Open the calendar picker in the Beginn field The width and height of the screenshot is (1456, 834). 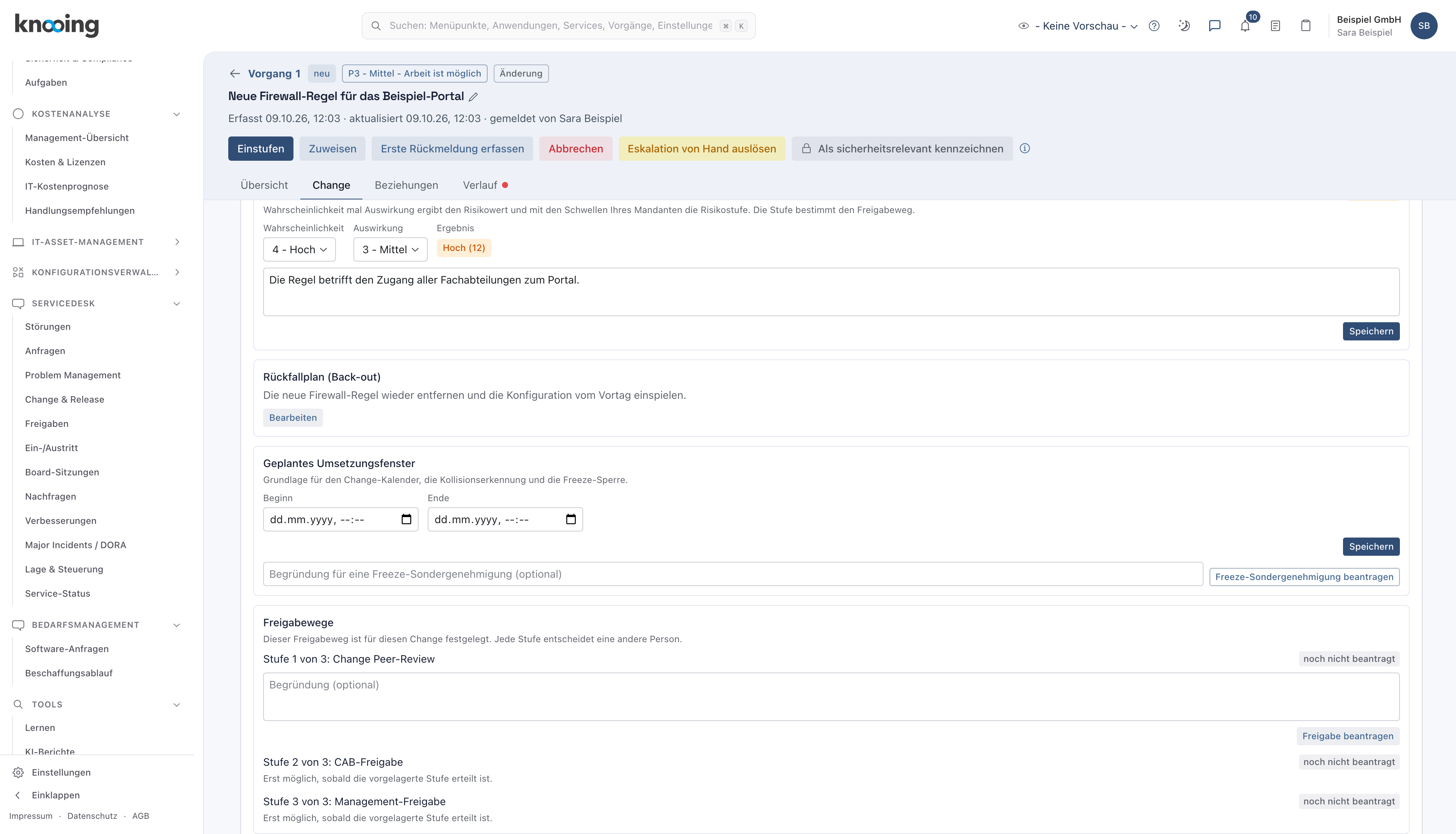coord(407,519)
